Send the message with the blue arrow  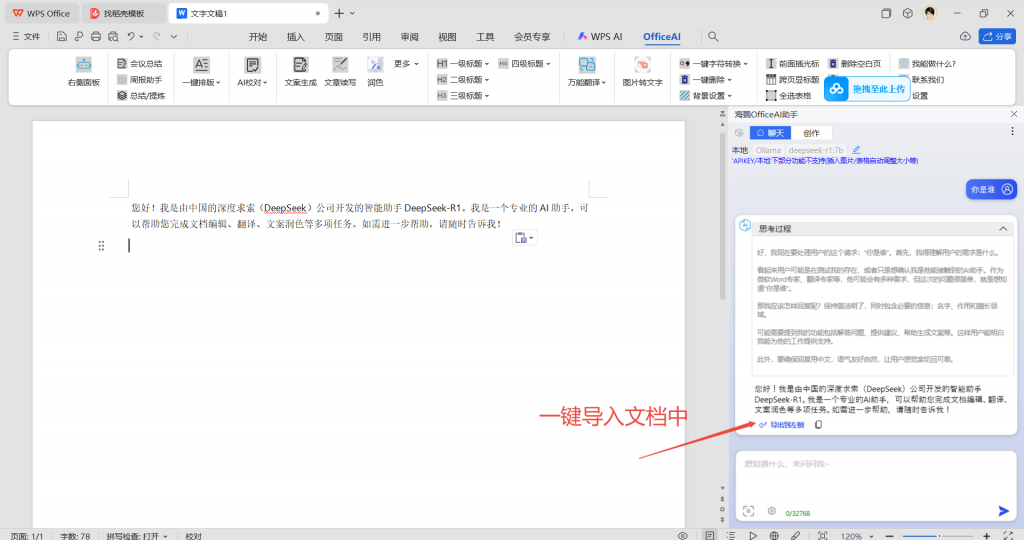1004,511
